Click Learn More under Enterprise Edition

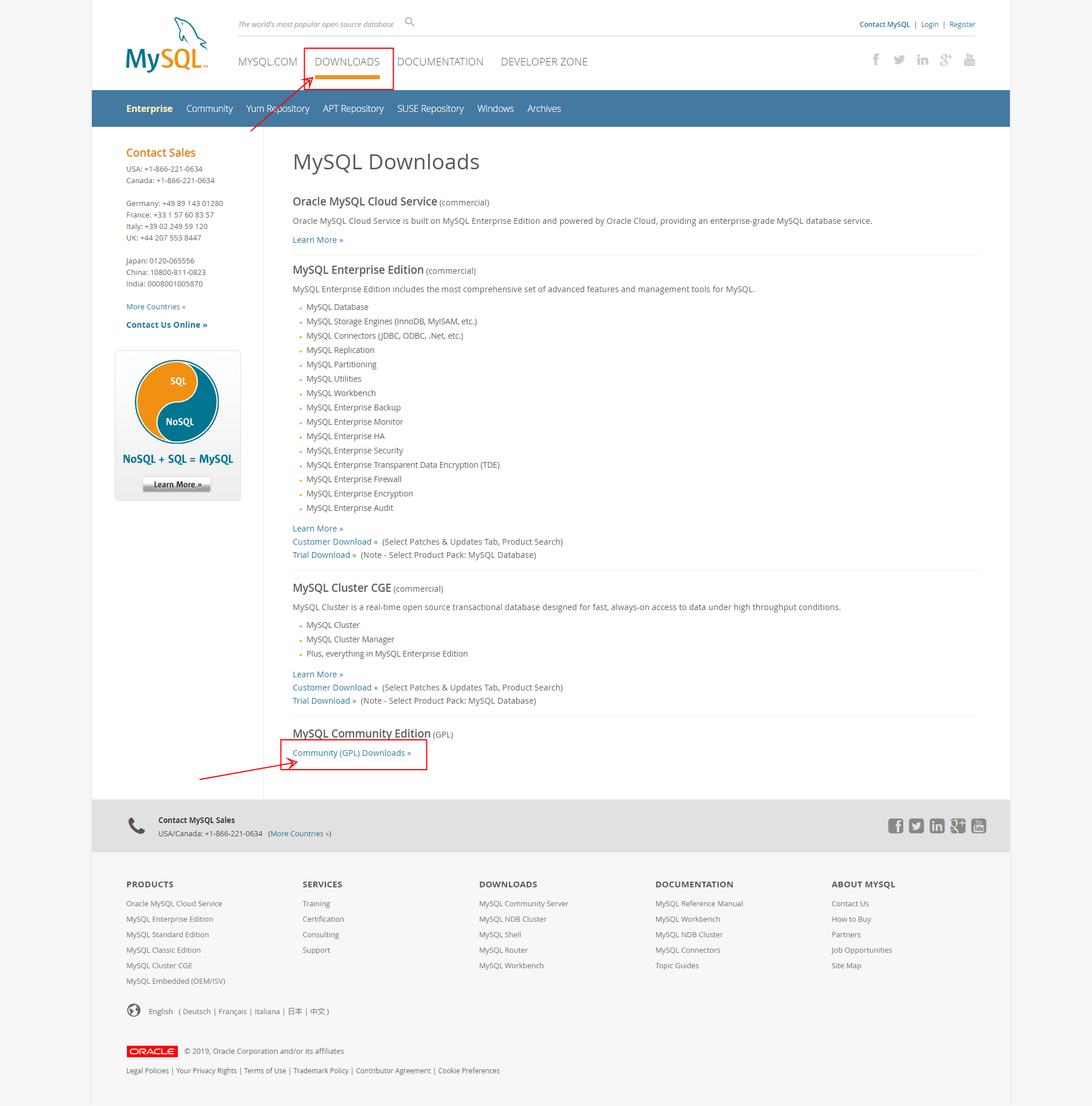[318, 529]
